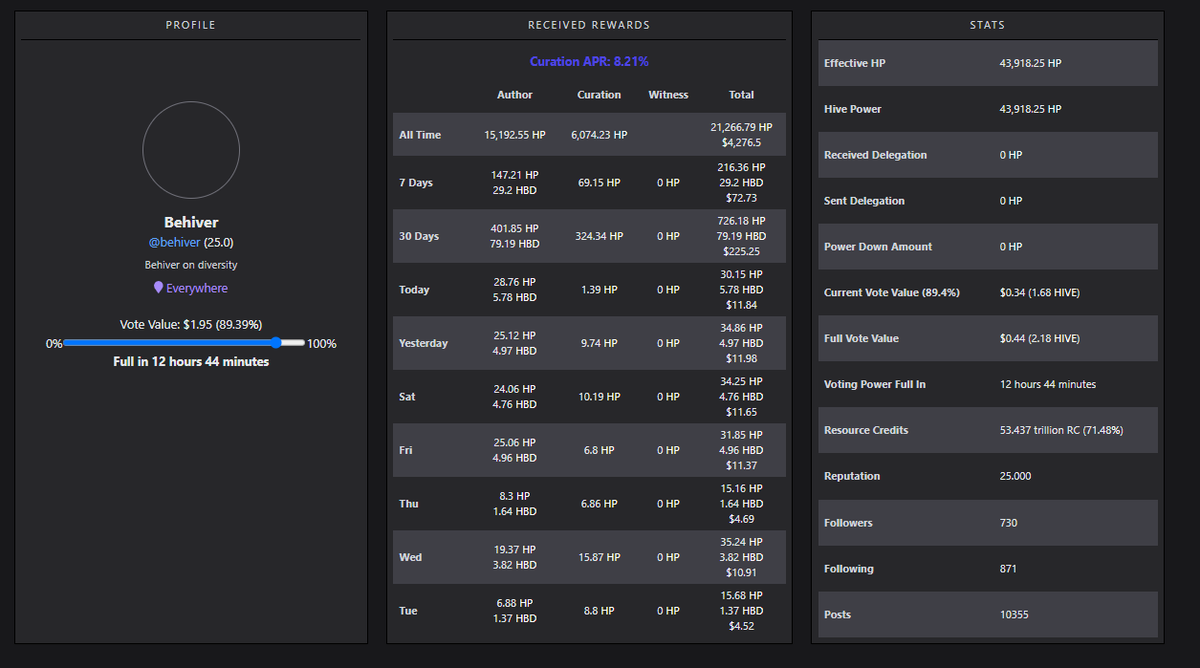Screen dimensions: 1200x668
Task: Click the 10.19 HP curation value for Sat
Action: coord(599,397)
